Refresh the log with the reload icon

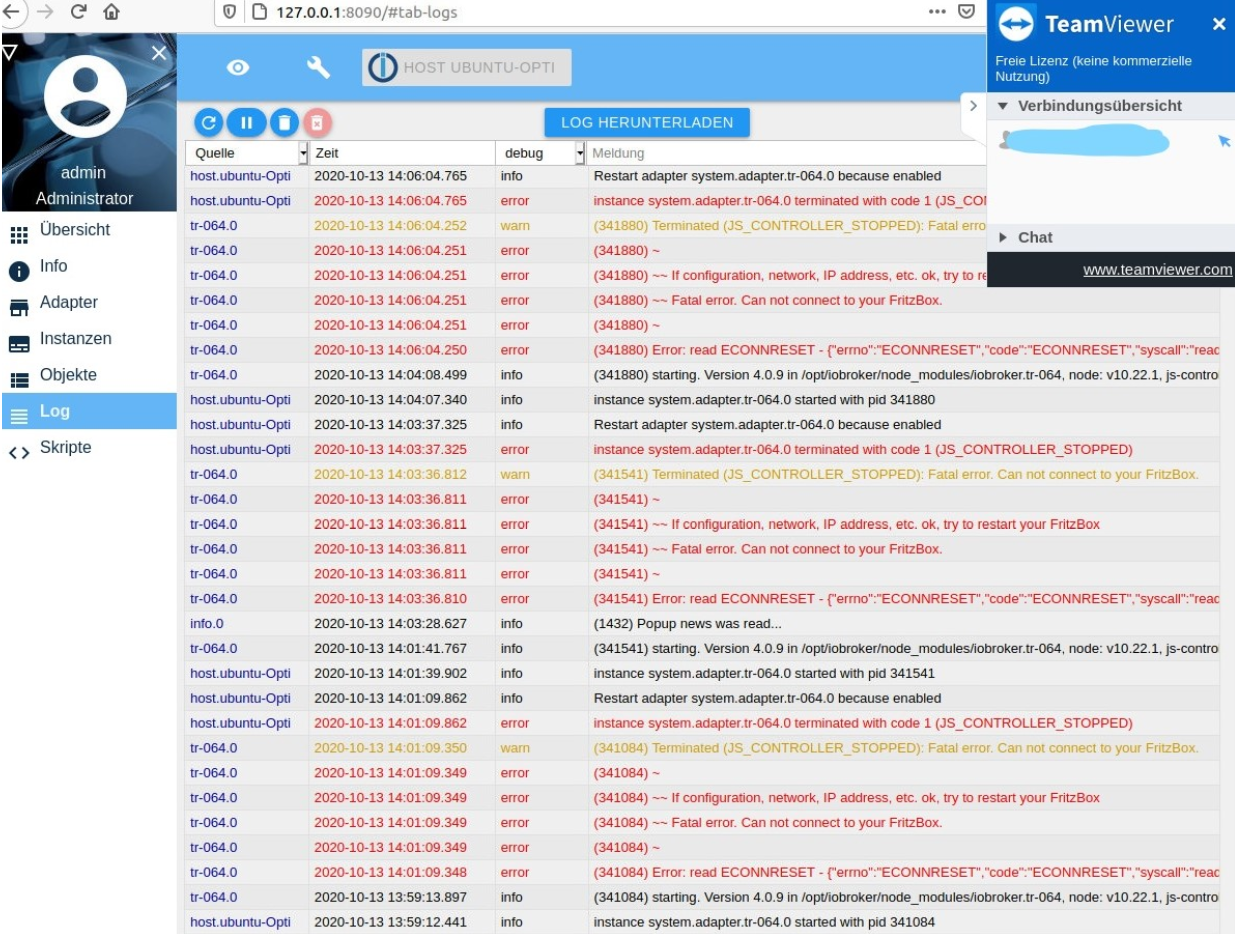pyautogui.click(x=210, y=123)
